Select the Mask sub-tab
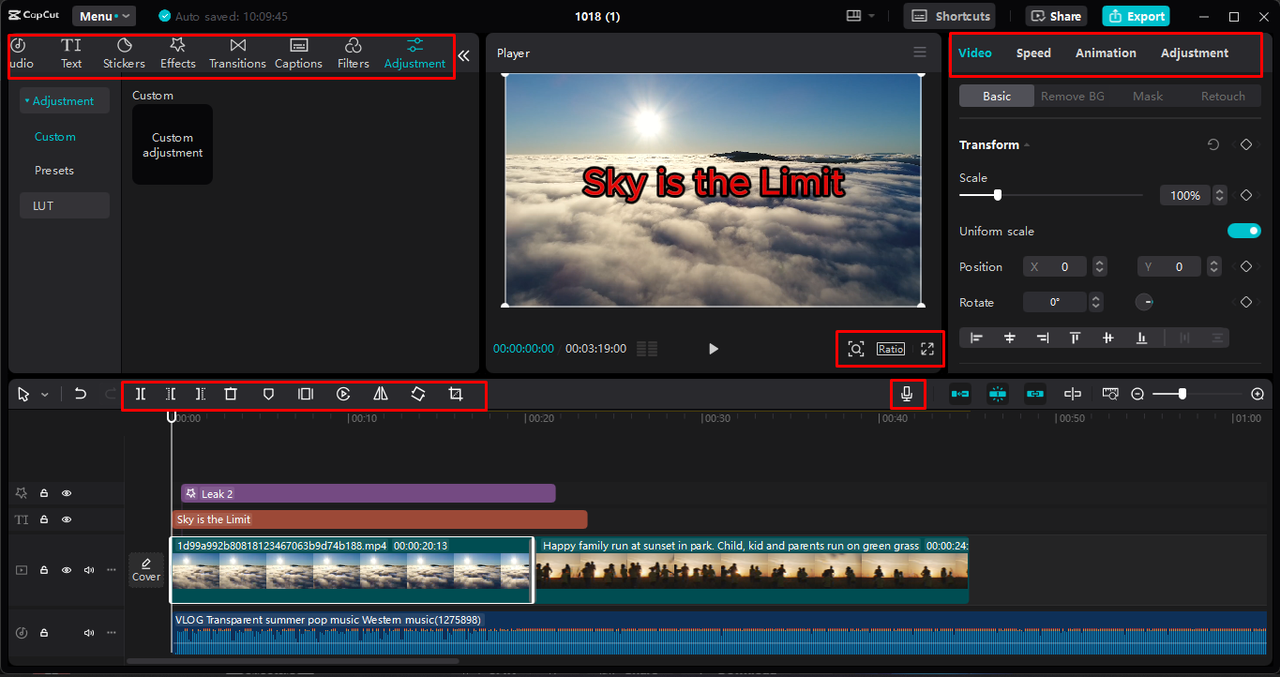 [1147, 96]
